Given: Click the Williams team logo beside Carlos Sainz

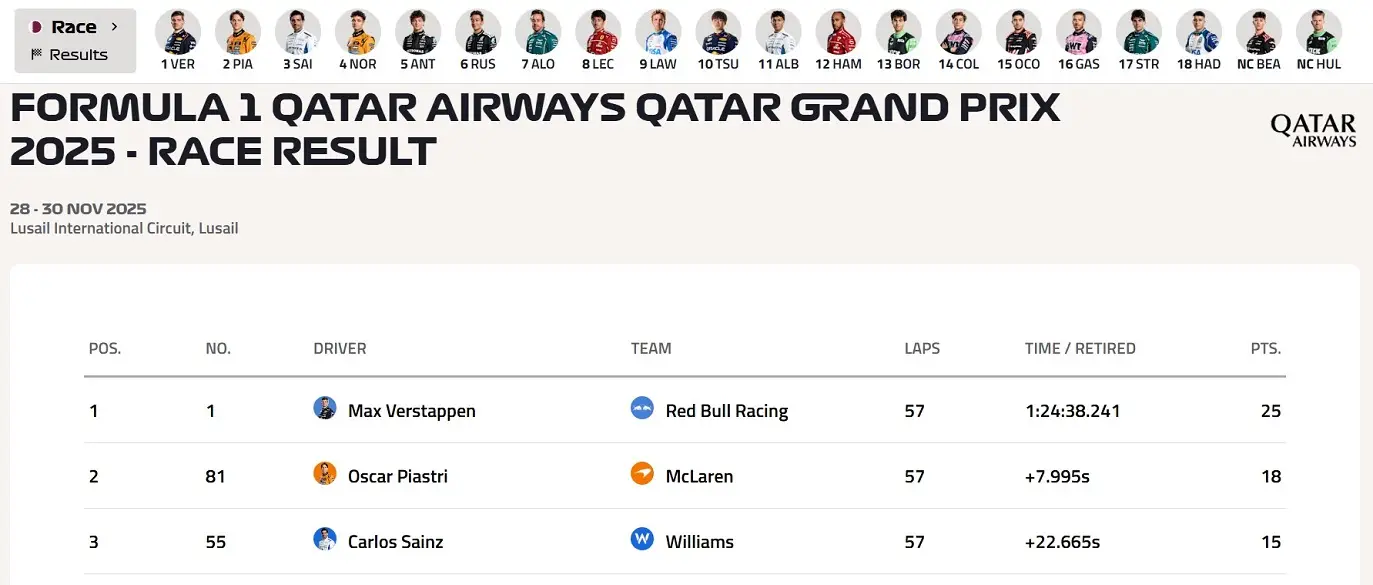Looking at the screenshot, I should point(641,541).
